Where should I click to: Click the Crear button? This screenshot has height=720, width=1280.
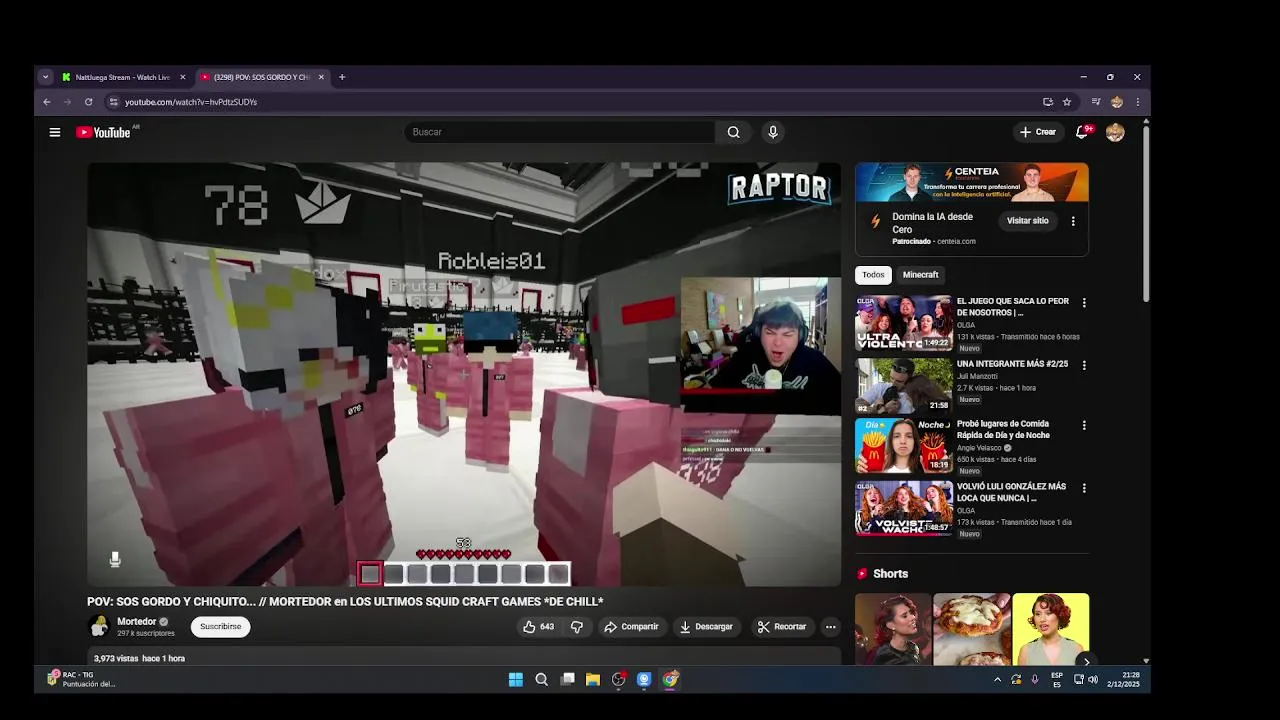tap(1037, 132)
